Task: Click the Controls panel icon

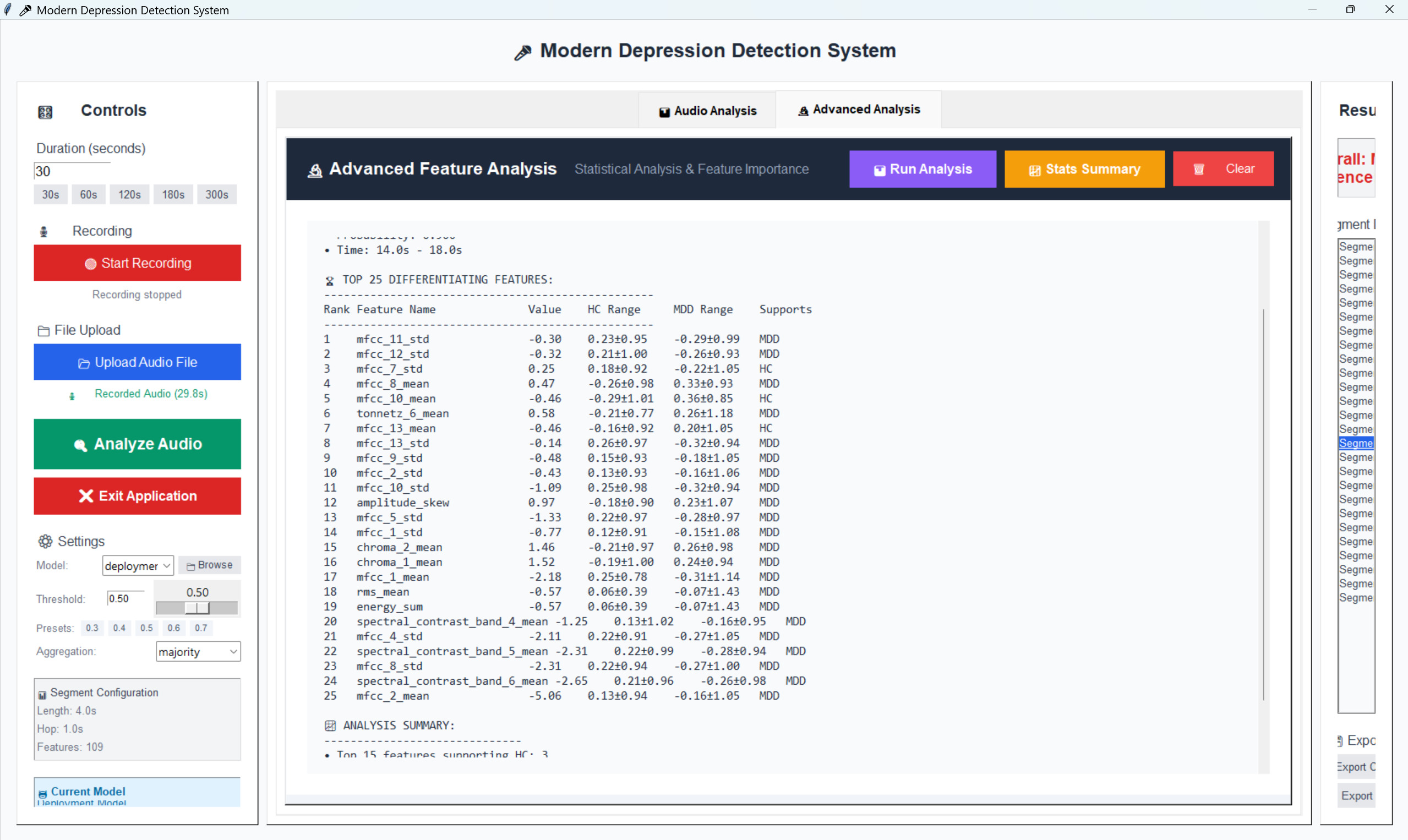Action: pyautogui.click(x=45, y=112)
